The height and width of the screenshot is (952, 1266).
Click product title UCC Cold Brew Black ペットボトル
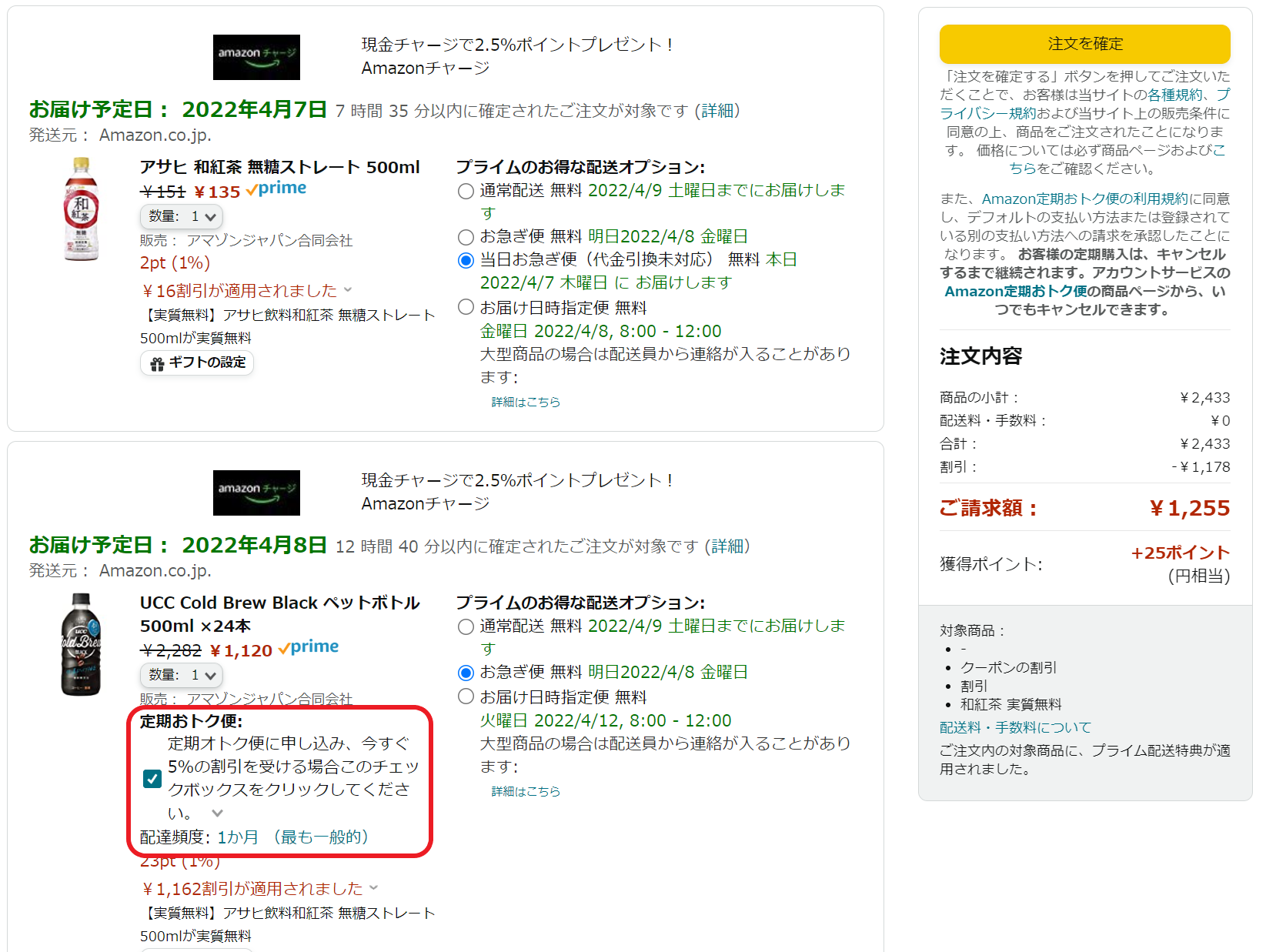pyautogui.click(x=280, y=614)
